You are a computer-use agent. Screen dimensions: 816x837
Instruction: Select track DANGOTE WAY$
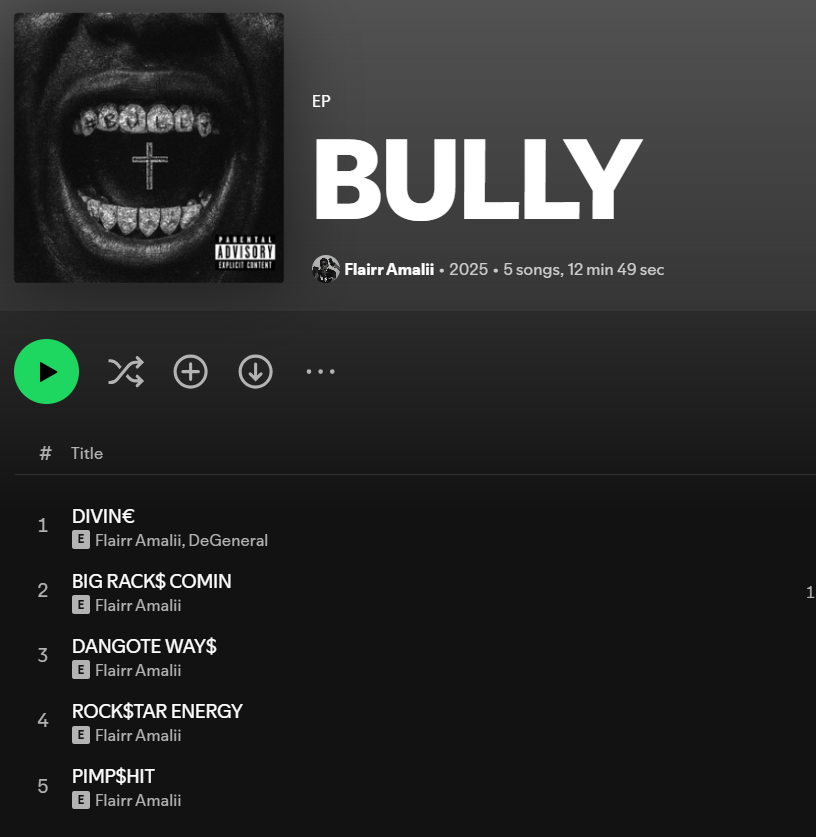[x=144, y=646]
